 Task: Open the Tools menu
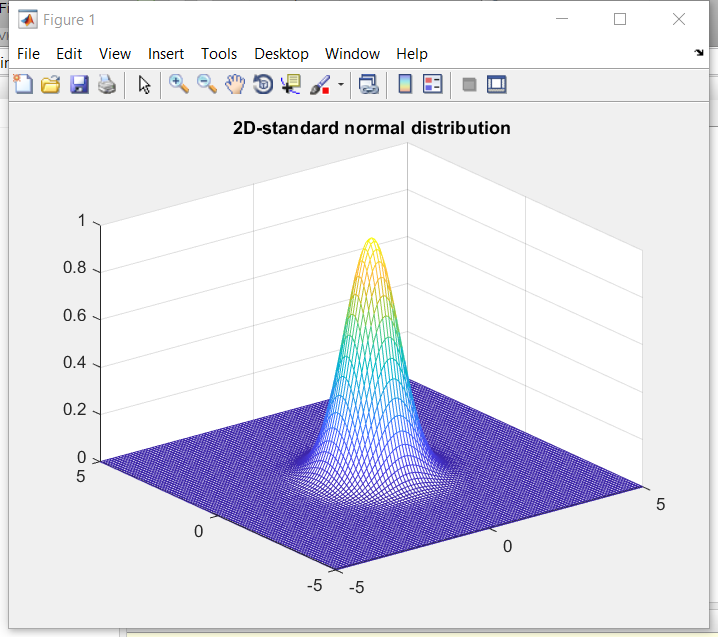219,54
